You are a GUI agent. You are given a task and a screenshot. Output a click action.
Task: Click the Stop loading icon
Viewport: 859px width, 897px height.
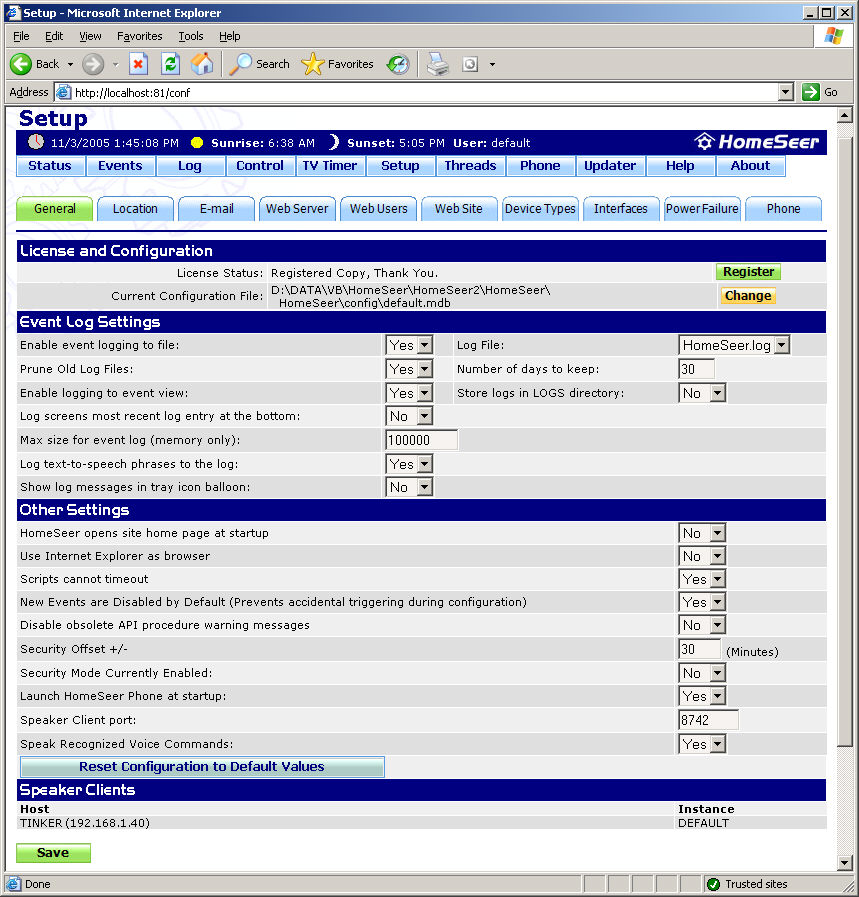(138, 64)
